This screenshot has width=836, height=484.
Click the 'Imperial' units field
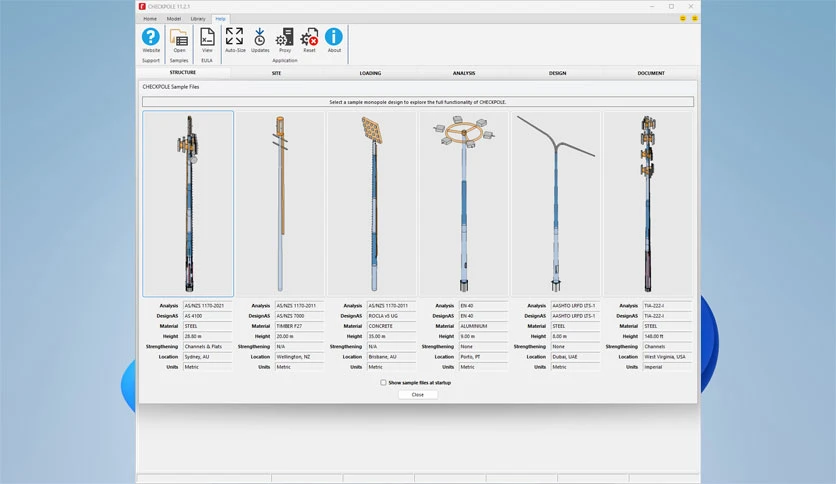(x=667, y=367)
